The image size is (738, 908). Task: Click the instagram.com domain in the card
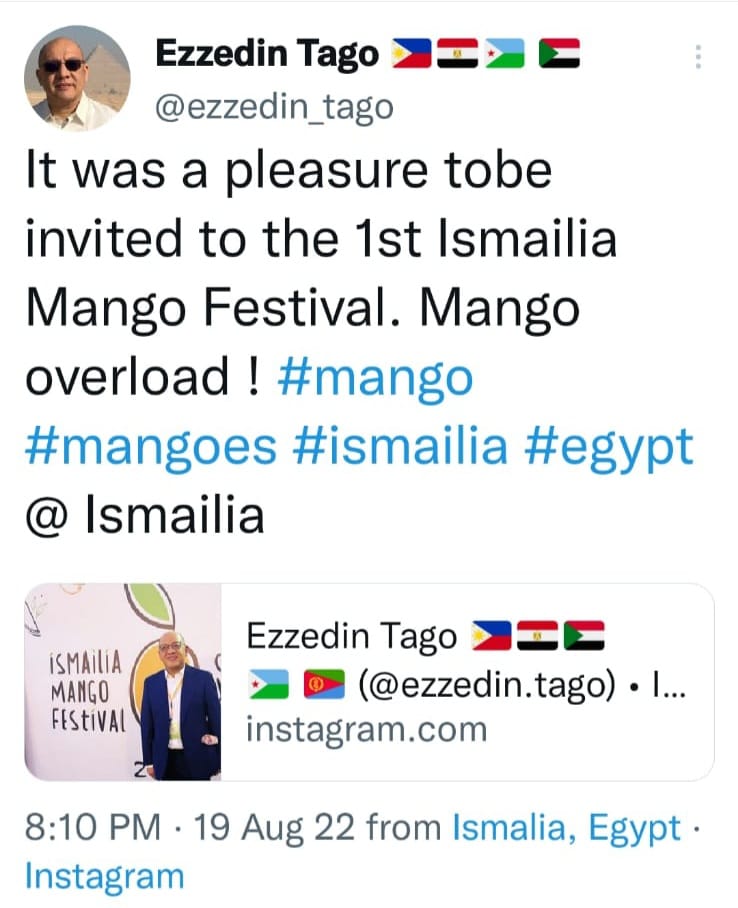click(x=366, y=729)
